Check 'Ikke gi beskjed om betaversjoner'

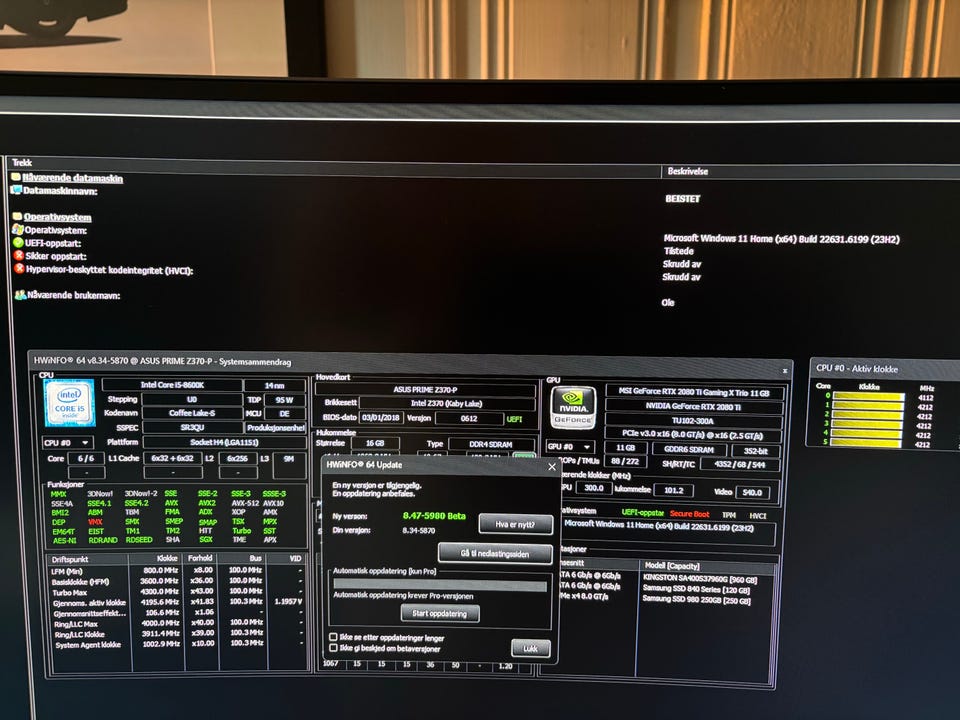click(334, 647)
